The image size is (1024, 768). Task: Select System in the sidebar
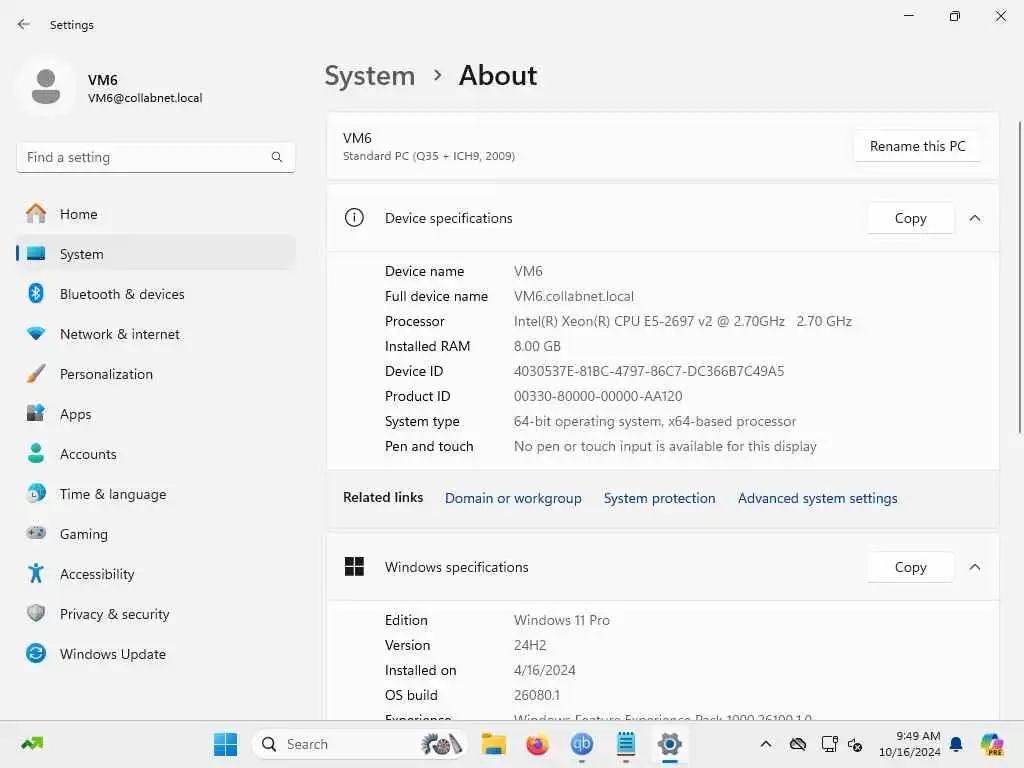155,254
